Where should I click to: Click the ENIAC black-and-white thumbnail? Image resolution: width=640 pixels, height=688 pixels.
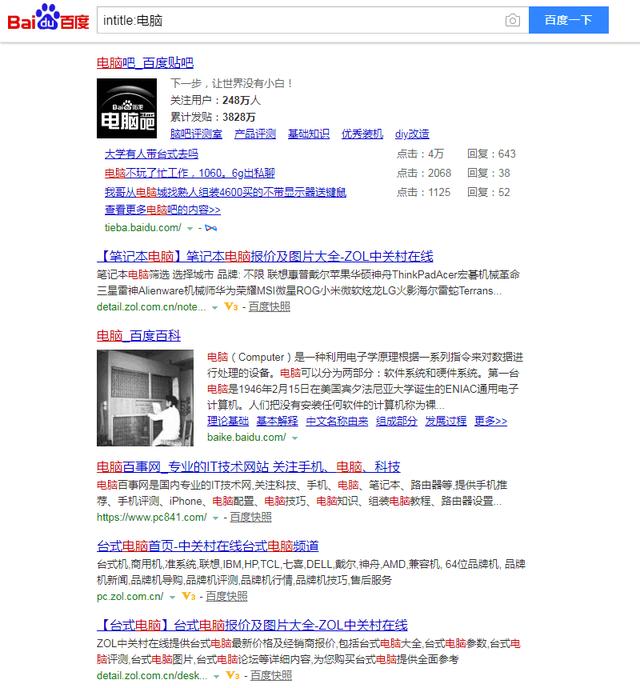(145, 398)
